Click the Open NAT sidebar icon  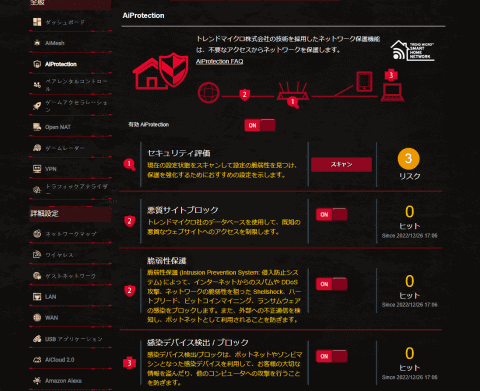tap(37, 127)
